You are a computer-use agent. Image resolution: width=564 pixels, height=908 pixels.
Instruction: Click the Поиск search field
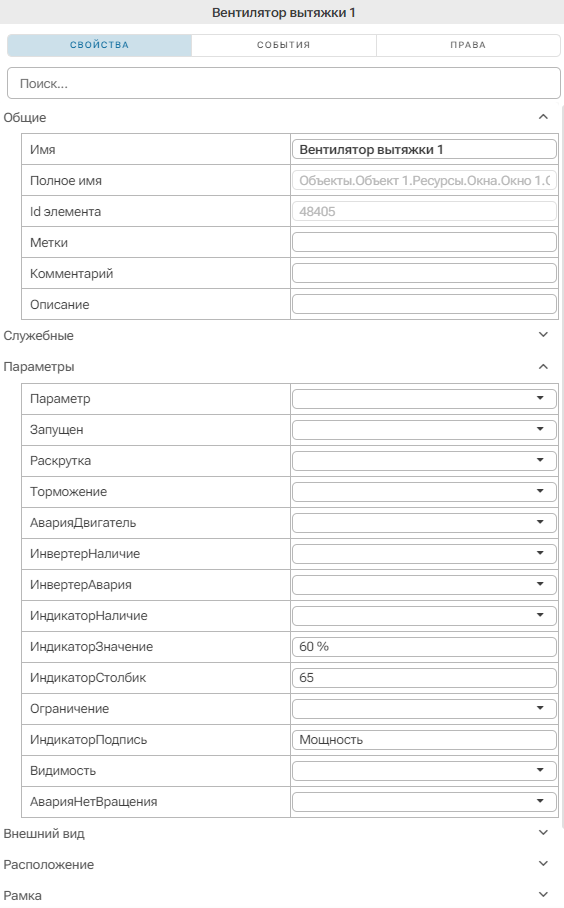click(x=284, y=83)
